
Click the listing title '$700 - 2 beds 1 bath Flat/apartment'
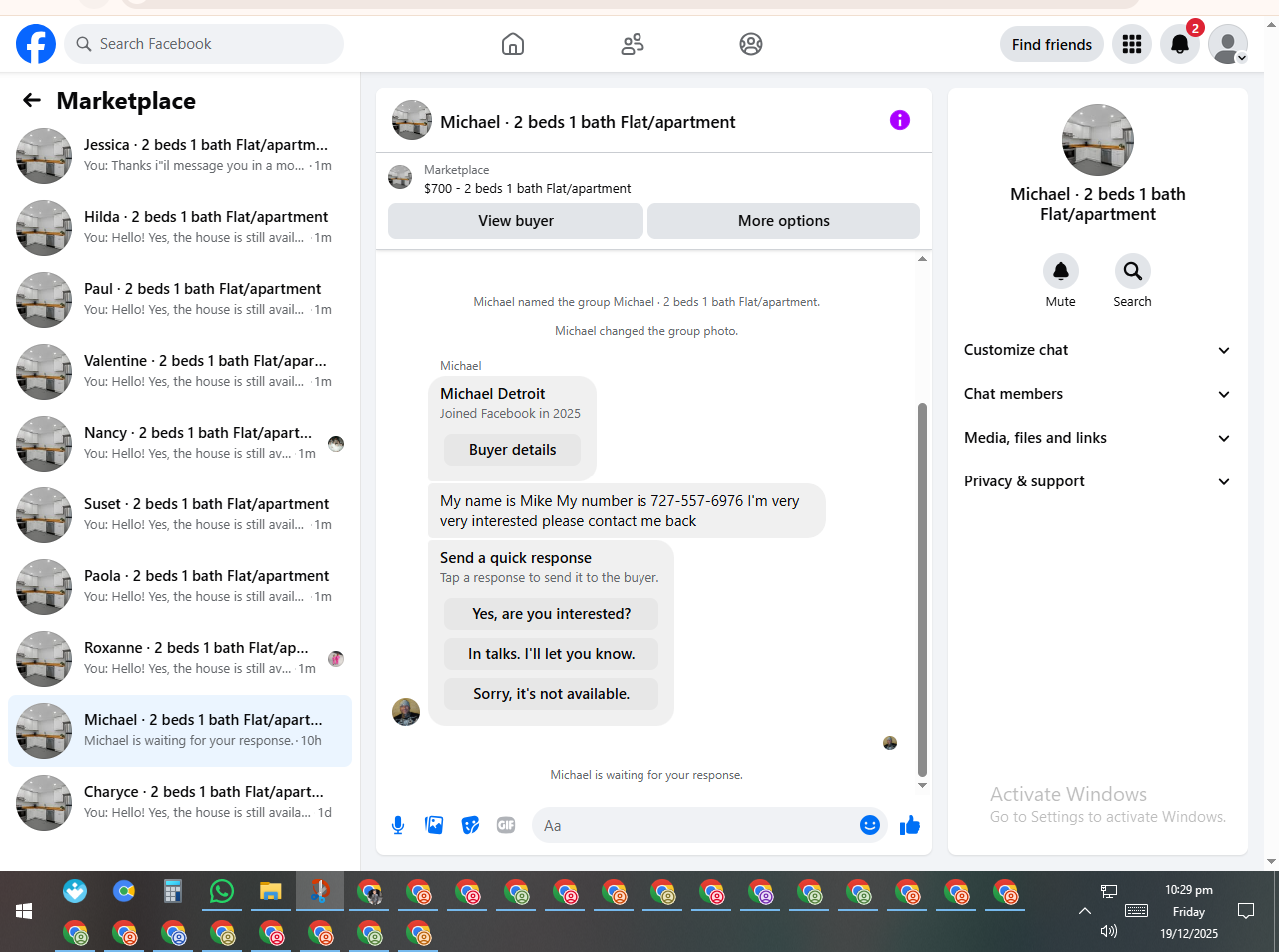pyautogui.click(x=528, y=188)
